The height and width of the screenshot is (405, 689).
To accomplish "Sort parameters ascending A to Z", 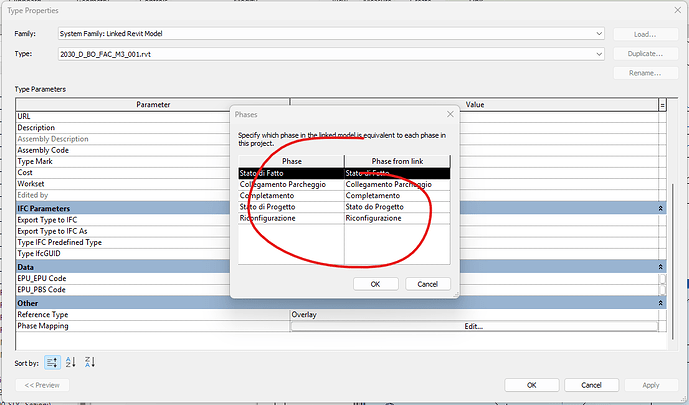I will pos(72,362).
